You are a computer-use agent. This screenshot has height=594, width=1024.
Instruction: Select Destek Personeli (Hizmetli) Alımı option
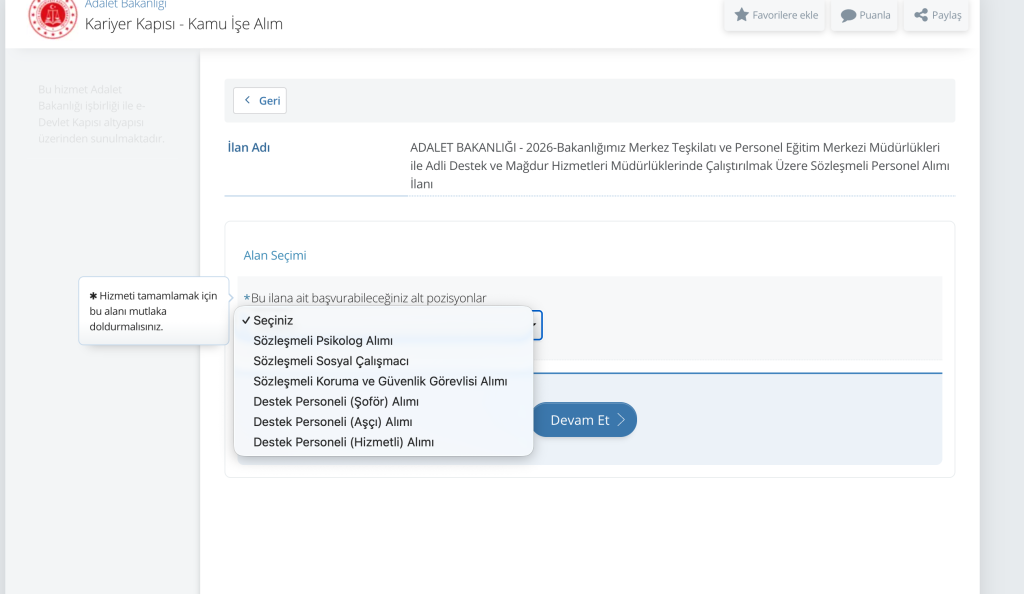[x=383, y=441]
